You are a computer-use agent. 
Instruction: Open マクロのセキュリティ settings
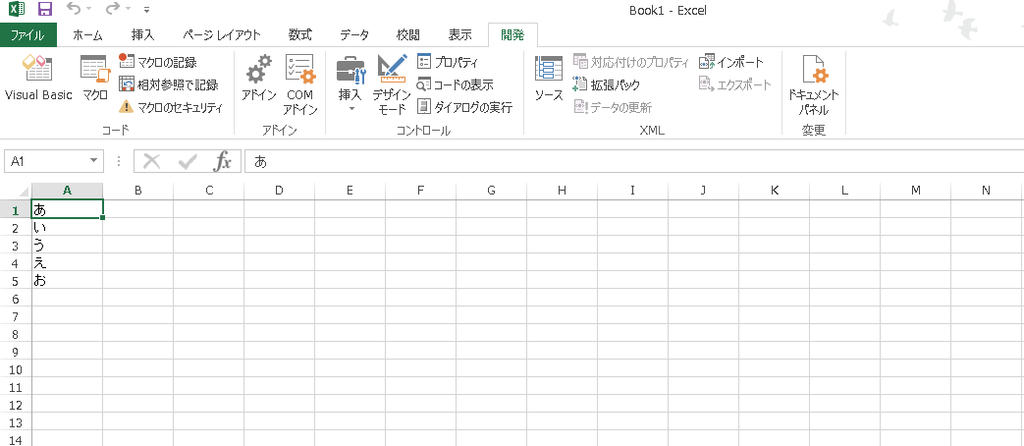171,107
